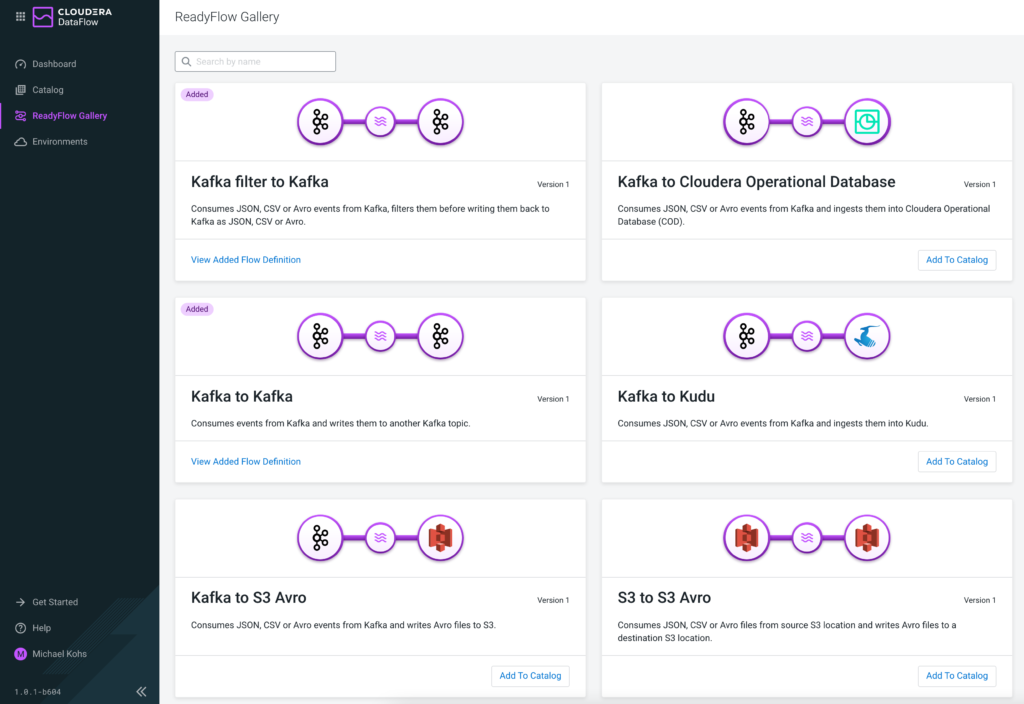This screenshot has height=704, width=1024.
Task: Select ReadyFlow Gallery in sidebar
Action: pos(69,116)
